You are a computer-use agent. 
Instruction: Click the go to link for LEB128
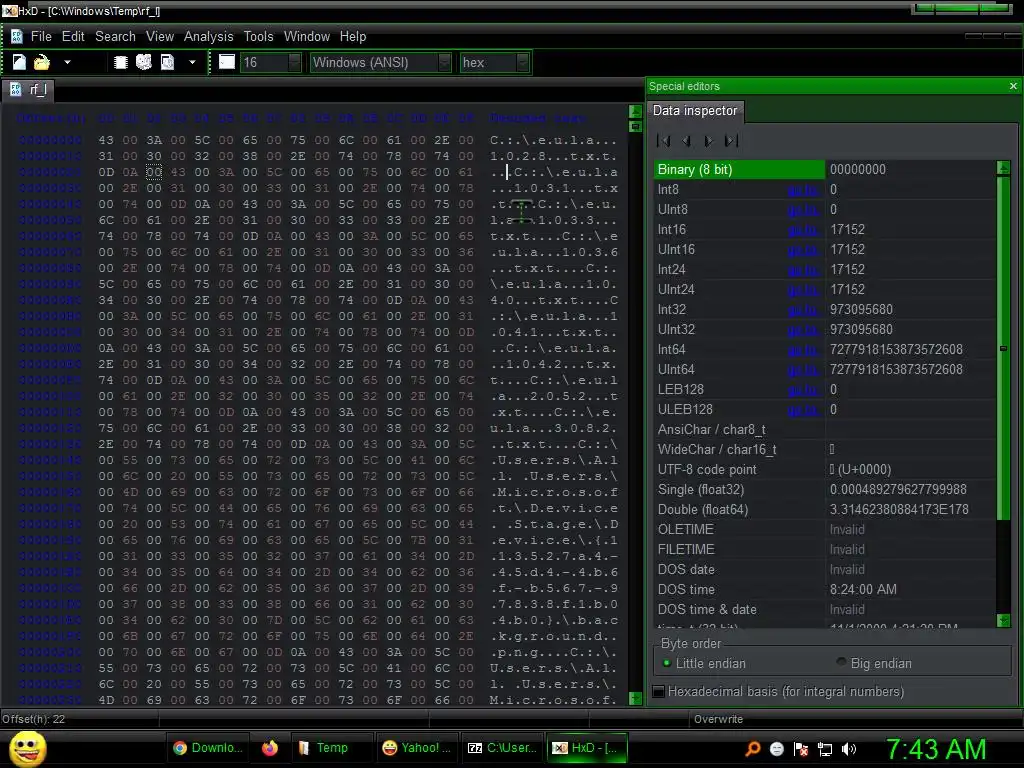pyautogui.click(x=803, y=390)
